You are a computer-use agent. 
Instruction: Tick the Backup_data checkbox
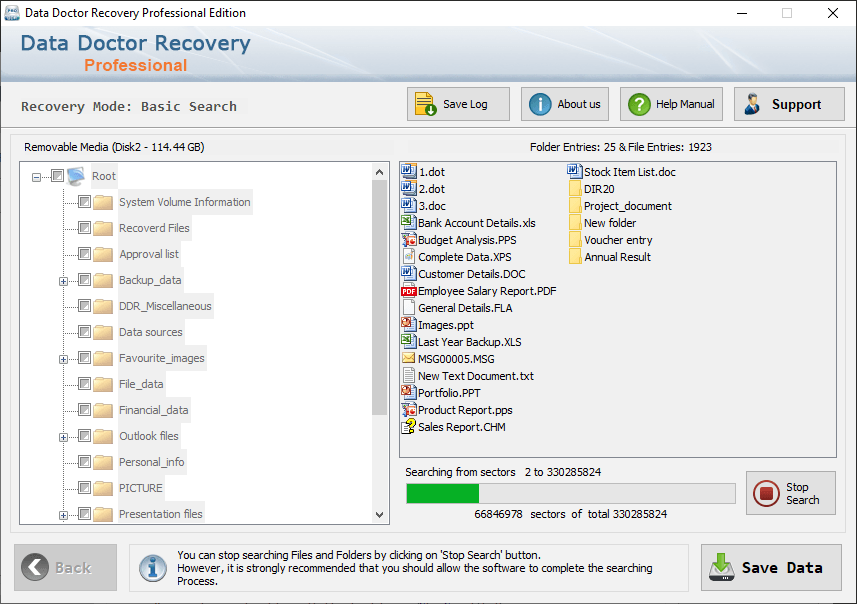[x=84, y=280]
